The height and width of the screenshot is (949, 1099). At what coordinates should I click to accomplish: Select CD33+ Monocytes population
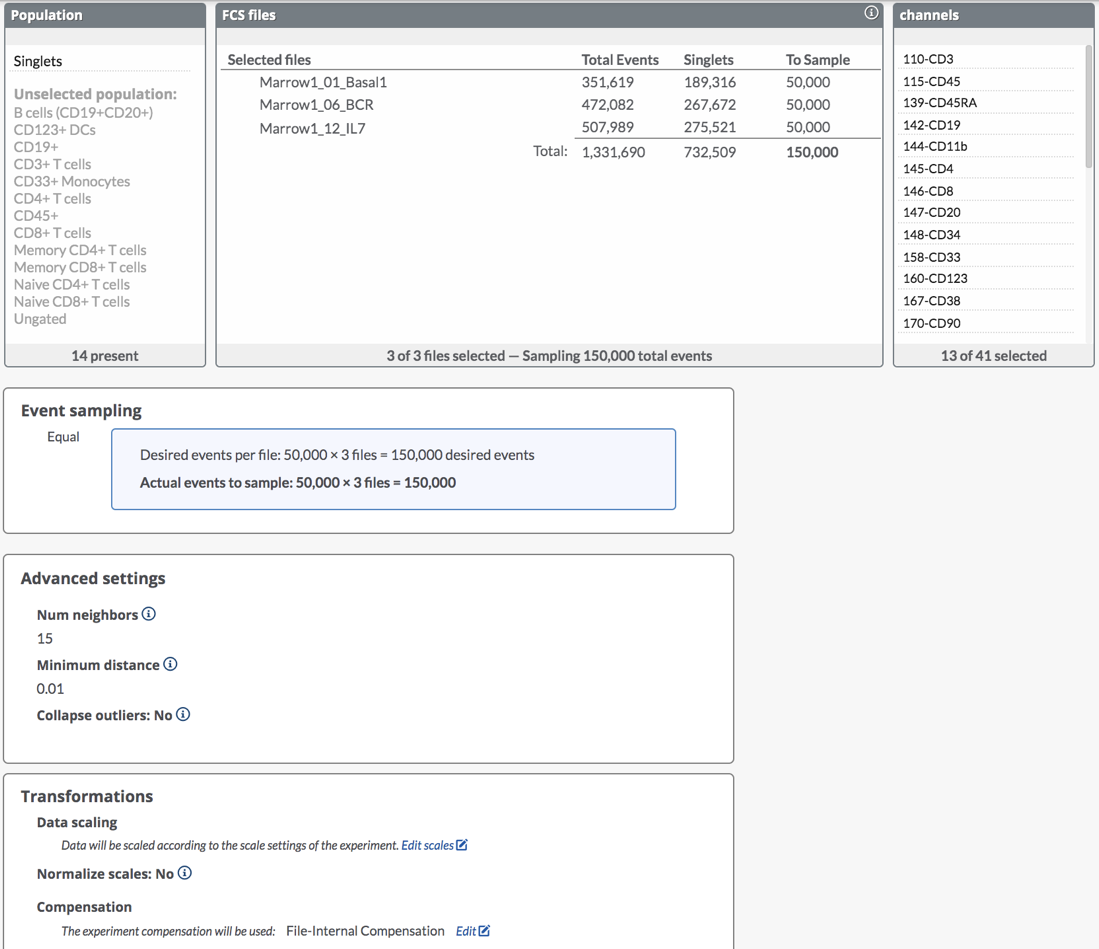tap(72, 182)
